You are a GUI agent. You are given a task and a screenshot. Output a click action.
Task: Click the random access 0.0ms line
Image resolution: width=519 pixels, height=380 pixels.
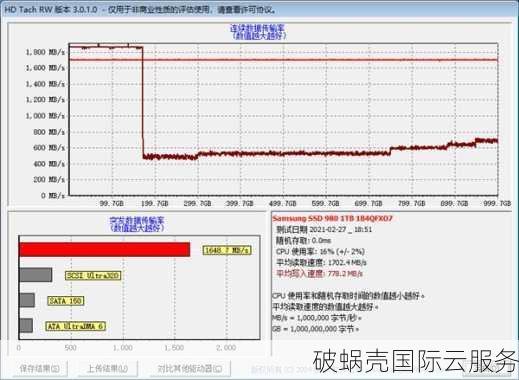(303, 240)
